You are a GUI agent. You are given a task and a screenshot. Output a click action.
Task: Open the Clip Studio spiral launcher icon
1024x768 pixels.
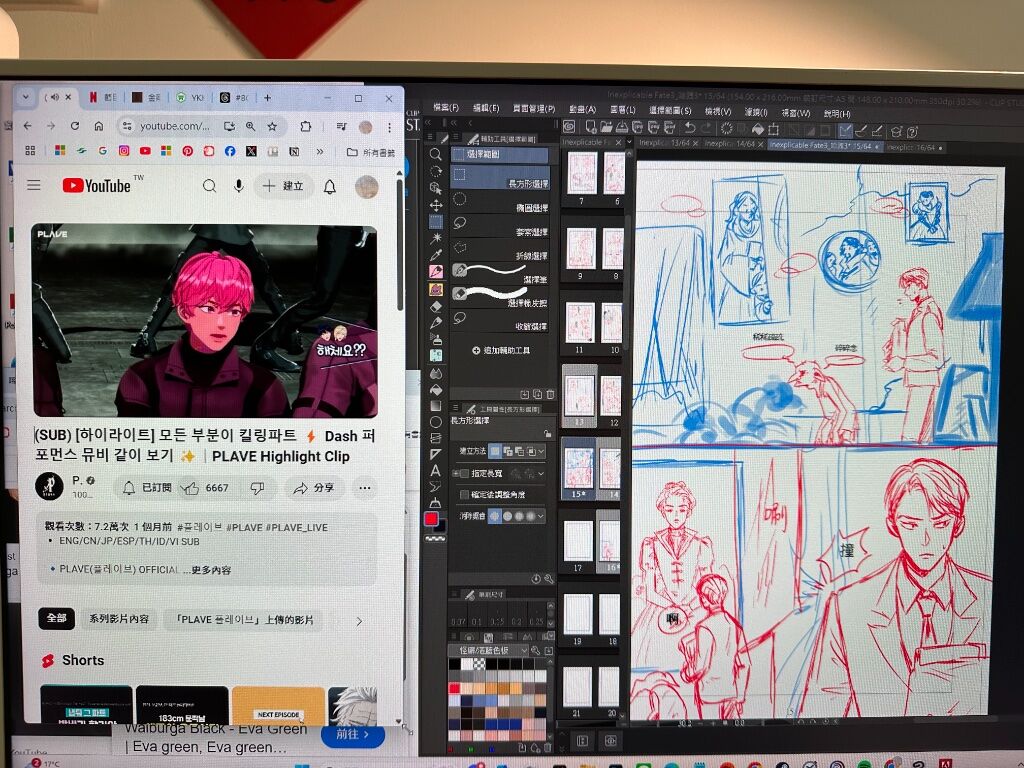tap(569, 128)
